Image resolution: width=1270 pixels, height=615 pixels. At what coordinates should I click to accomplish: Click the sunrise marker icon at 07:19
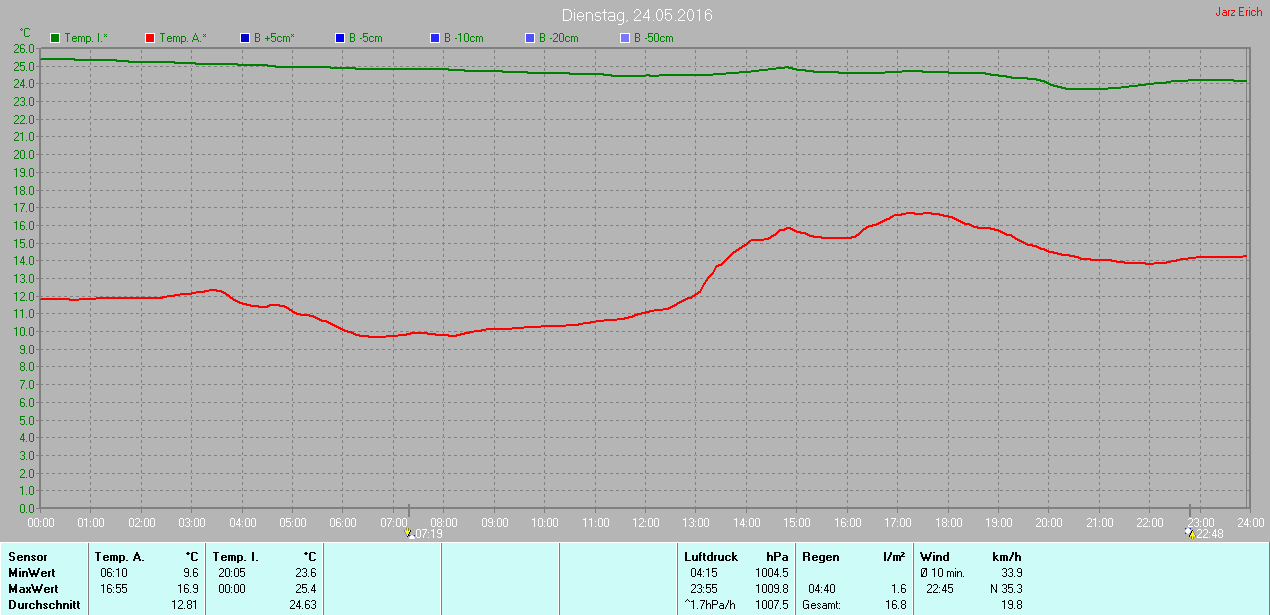click(x=408, y=533)
